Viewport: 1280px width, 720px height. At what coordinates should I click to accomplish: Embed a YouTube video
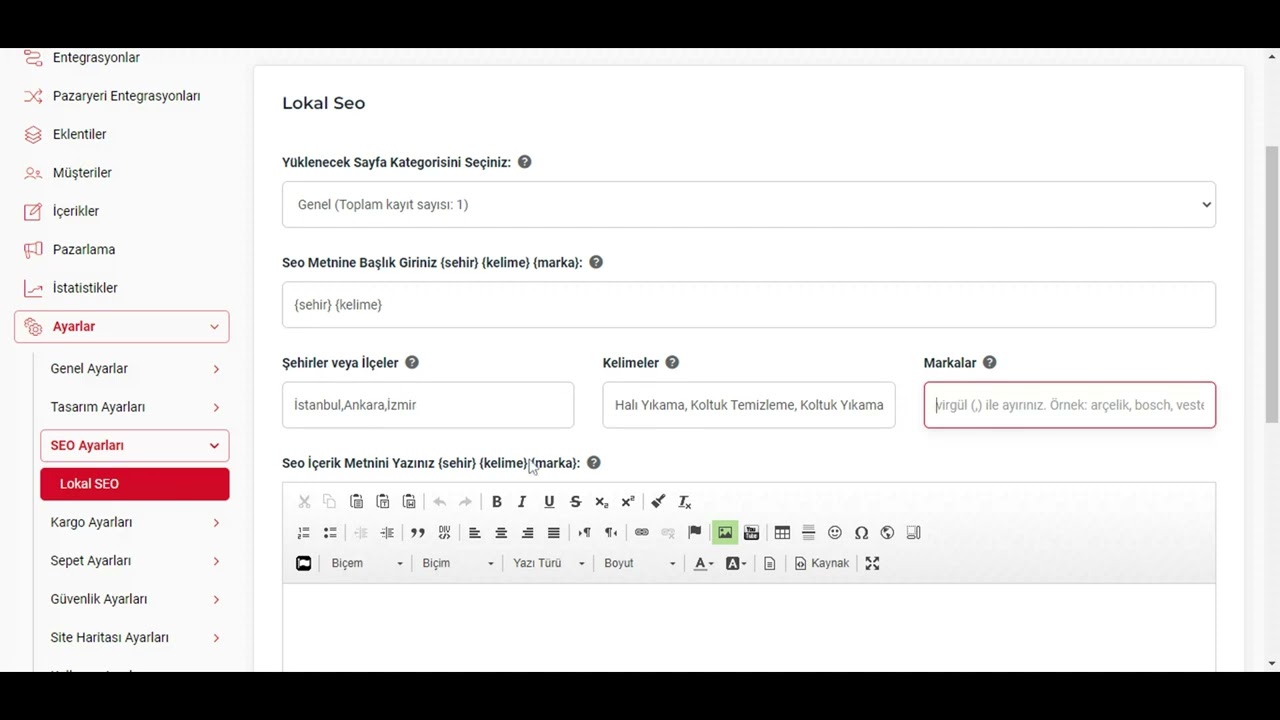point(751,533)
